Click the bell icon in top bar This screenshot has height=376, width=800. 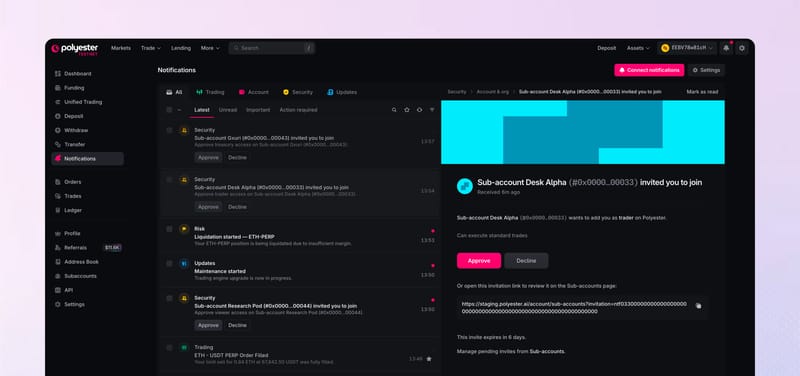[x=726, y=48]
